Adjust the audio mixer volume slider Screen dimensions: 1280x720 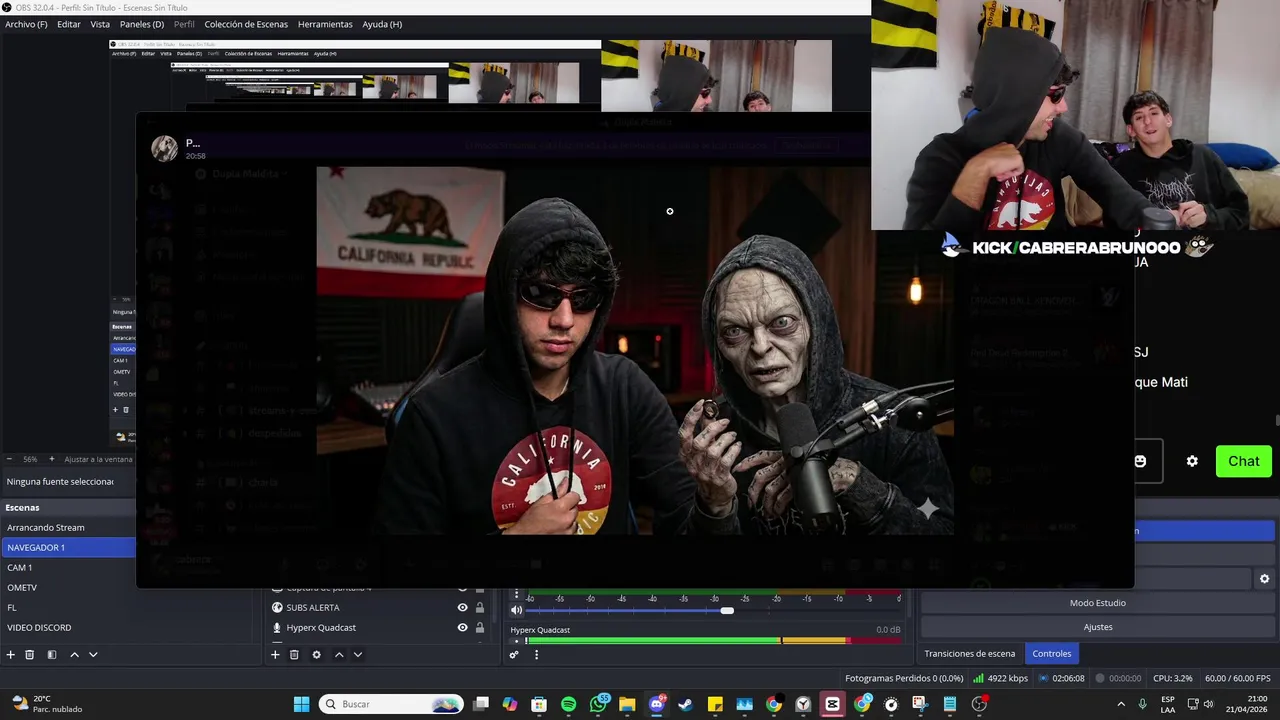coord(727,610)
